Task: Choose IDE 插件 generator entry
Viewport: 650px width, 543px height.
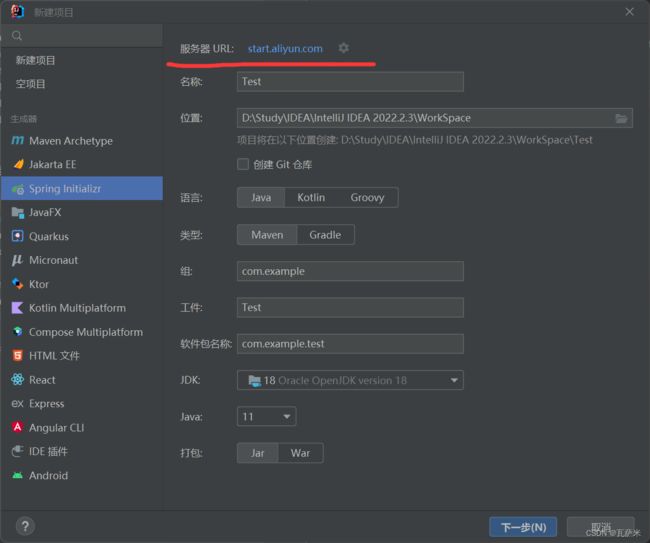Action: pos(82,451)
